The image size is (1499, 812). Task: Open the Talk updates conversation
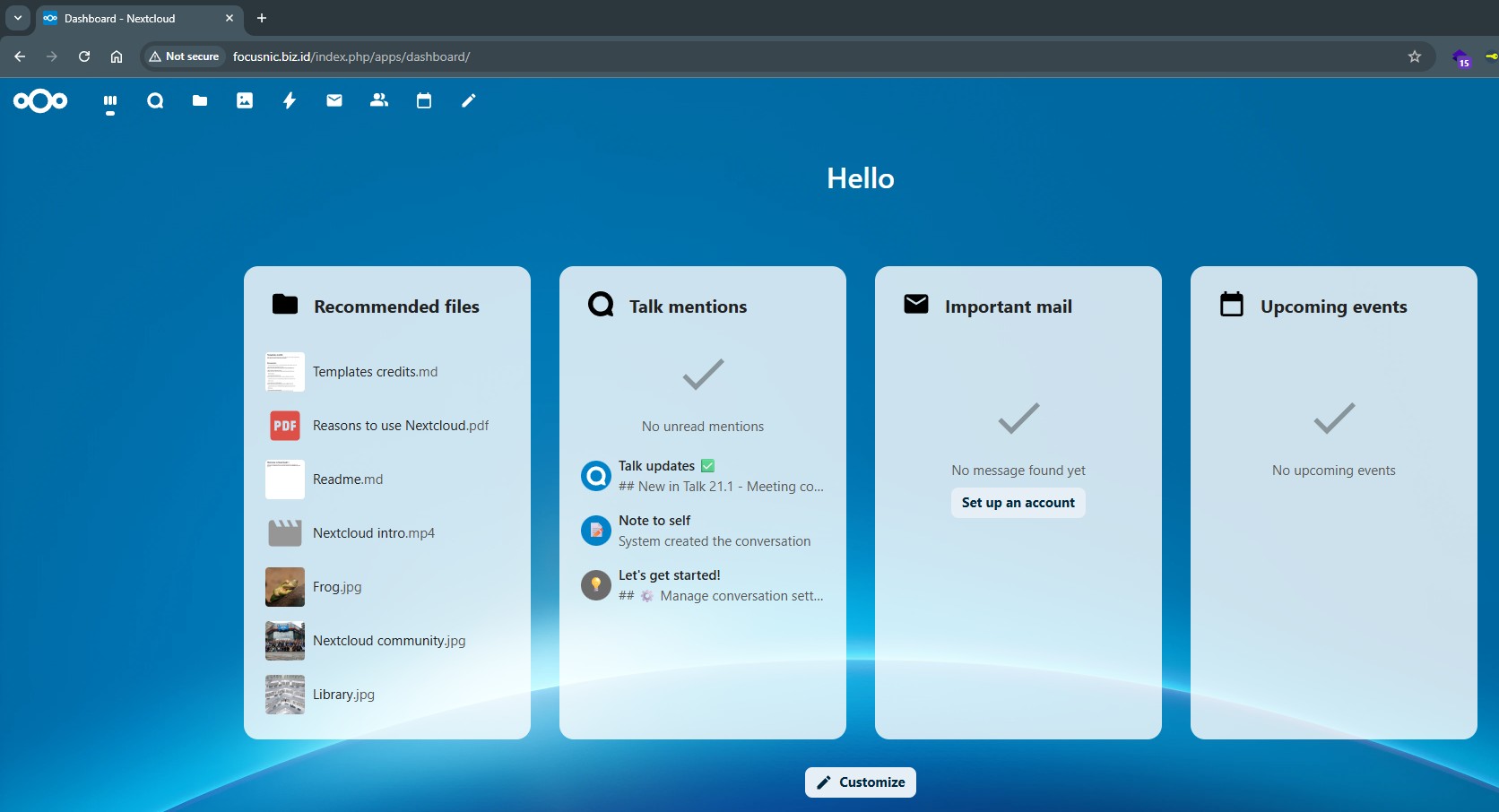point(702,476)
